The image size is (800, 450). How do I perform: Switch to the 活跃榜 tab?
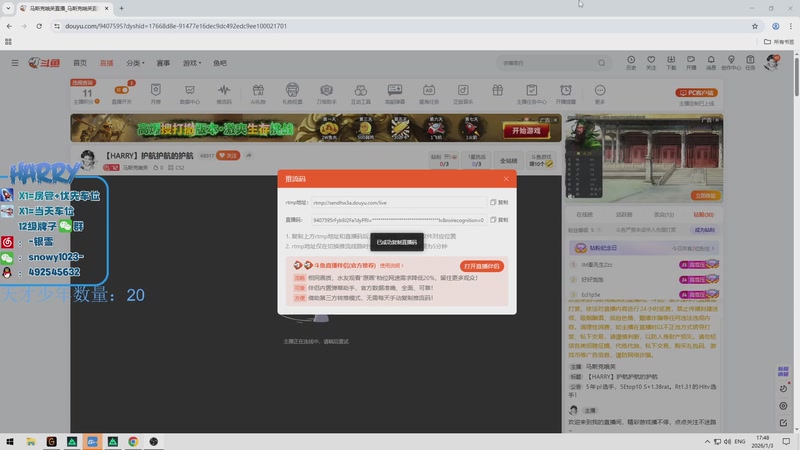[624, 214]
